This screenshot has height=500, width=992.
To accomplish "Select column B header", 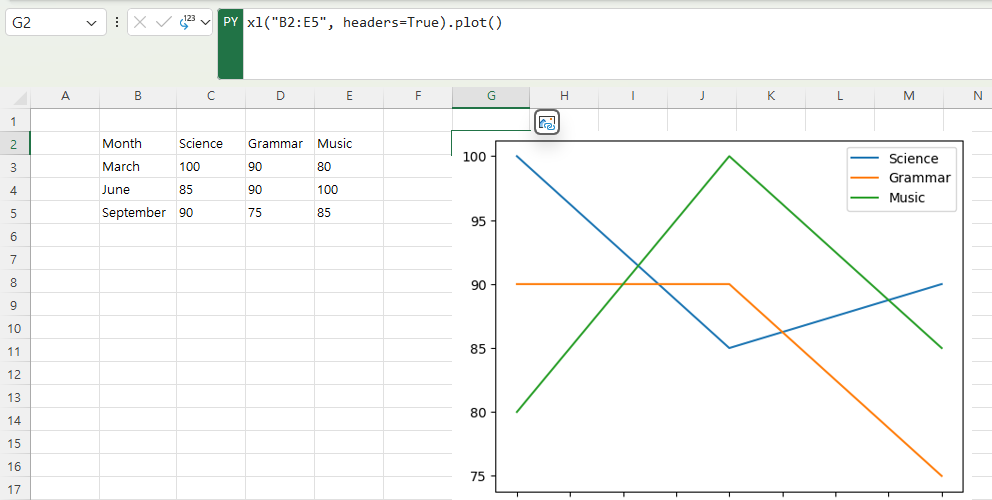I will pos(138,96).
